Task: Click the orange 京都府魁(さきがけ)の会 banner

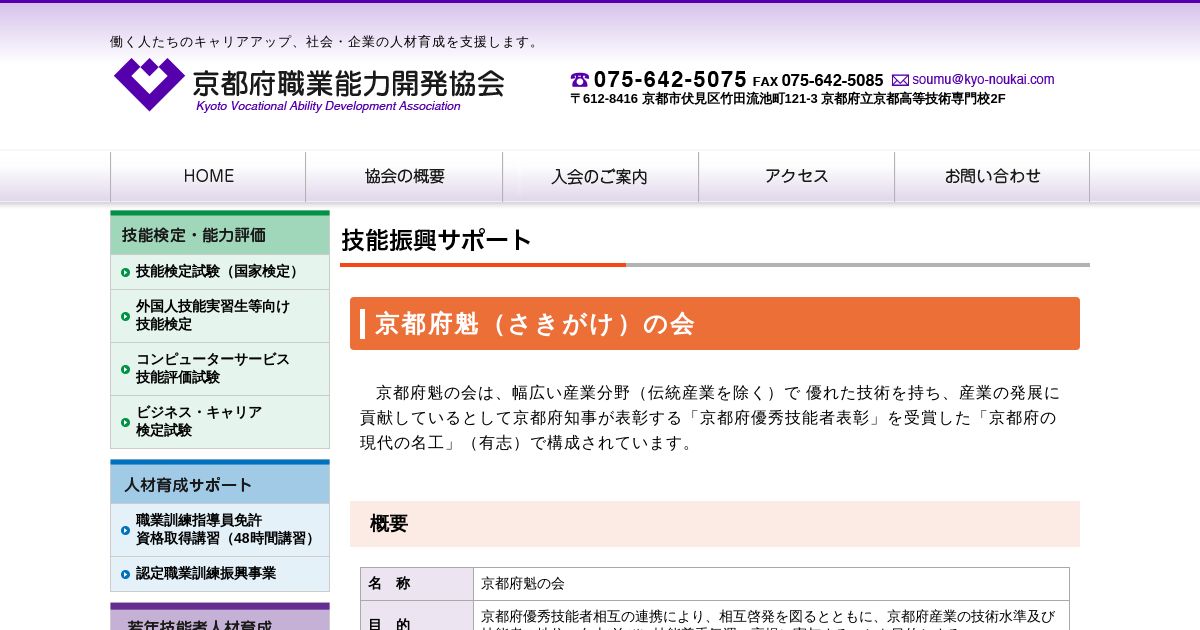Action: click(715, 323)
